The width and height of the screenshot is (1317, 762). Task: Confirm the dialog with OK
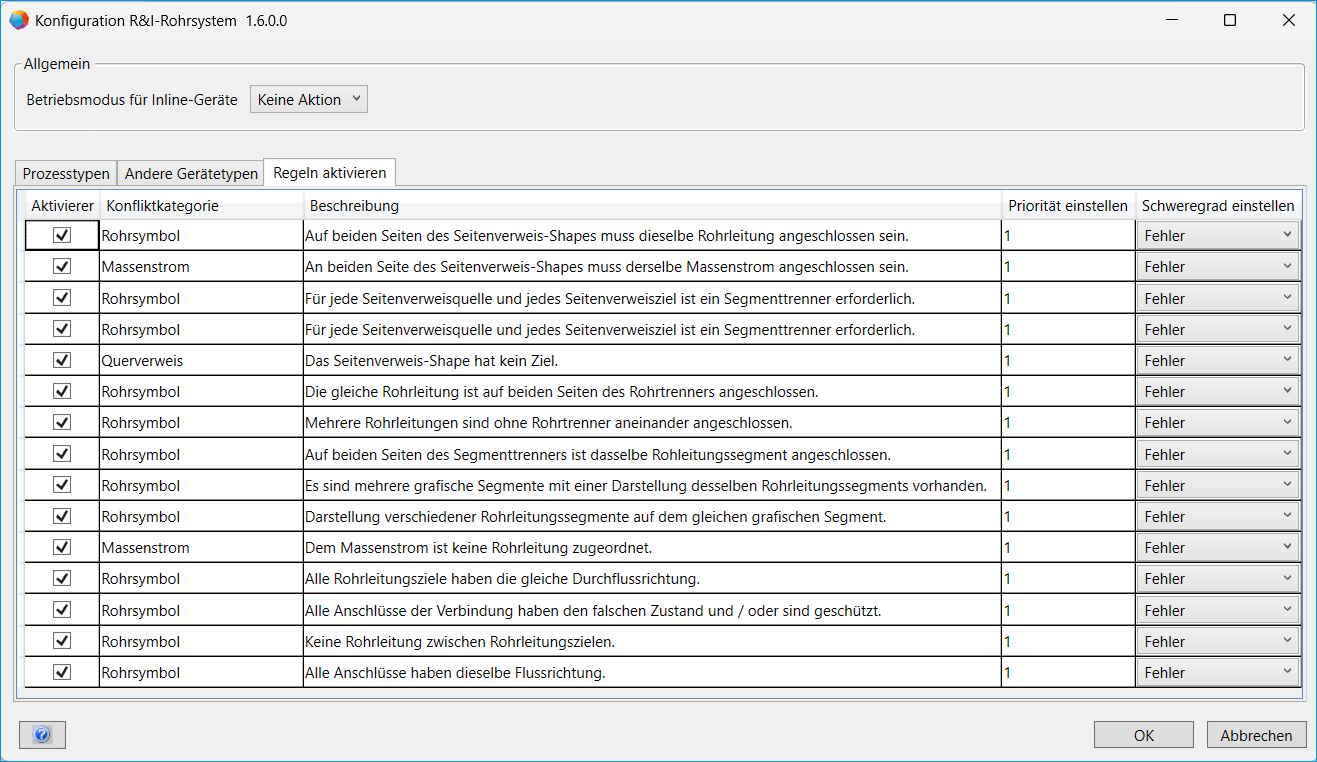[x=1143, y=735]
